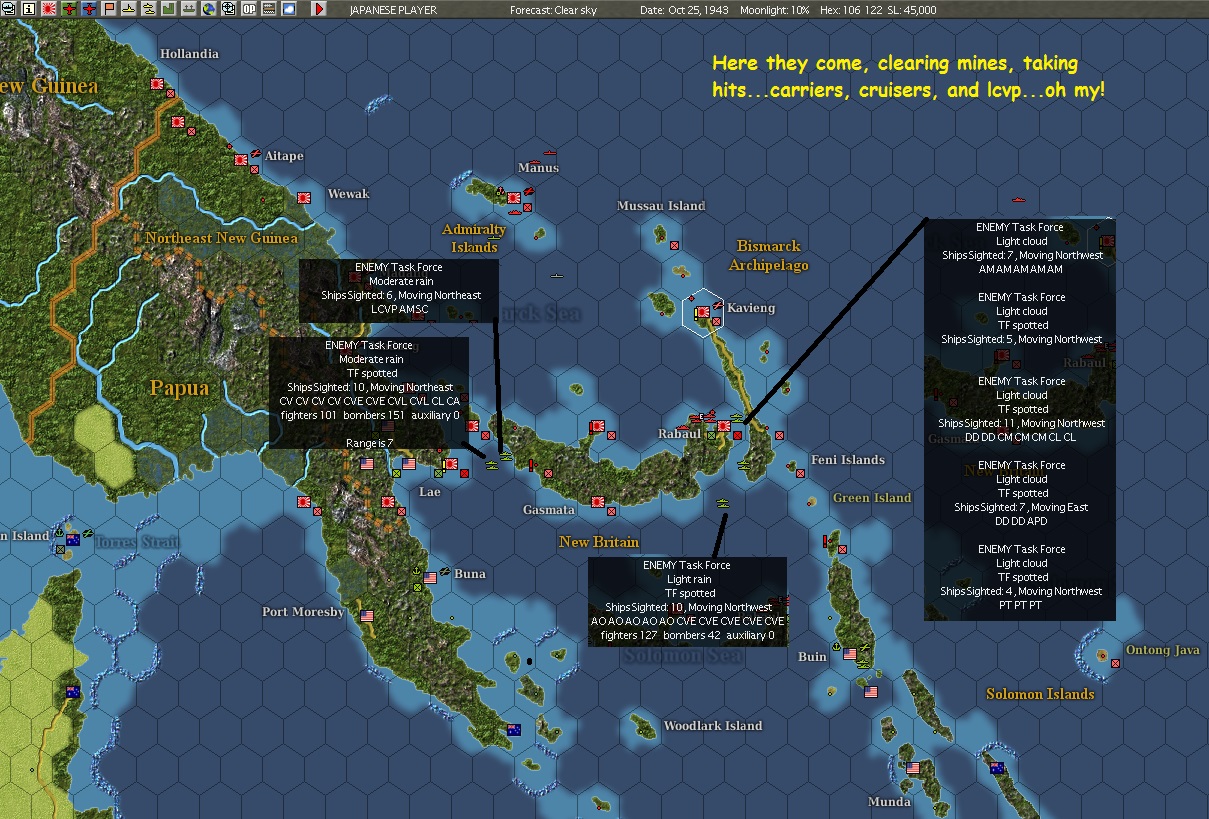Click the 'Bismarck Archipelago' map label

pos(768,255)
